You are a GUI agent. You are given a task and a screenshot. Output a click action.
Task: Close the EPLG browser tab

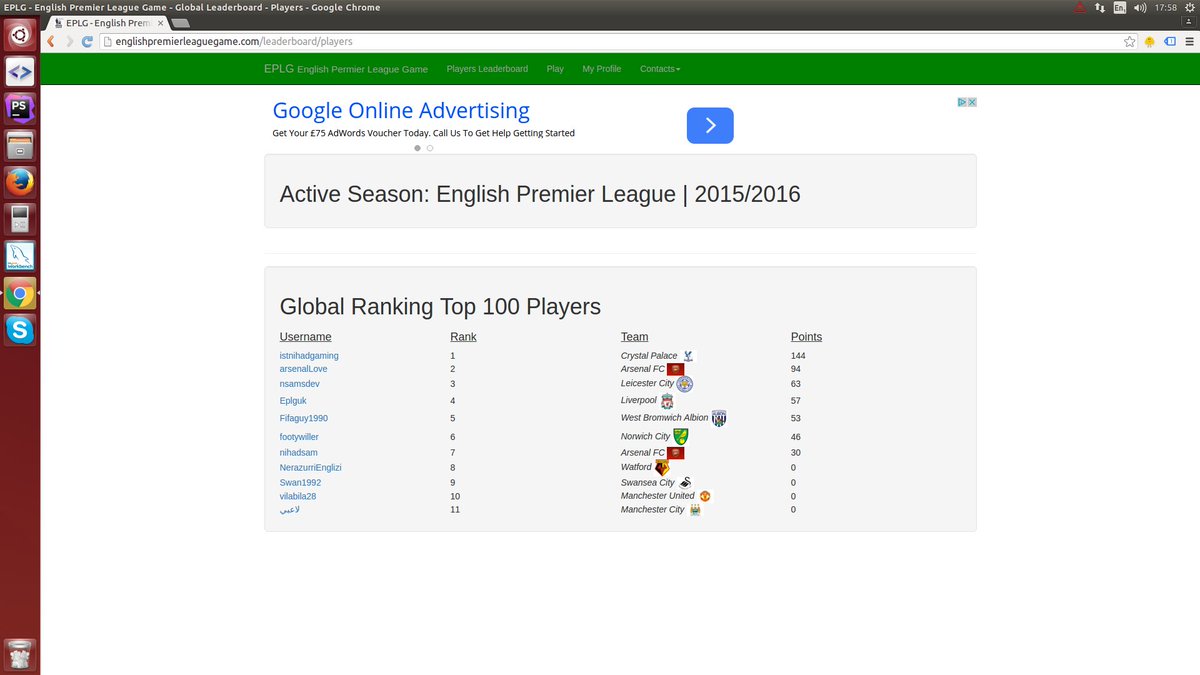coord(160,22)
